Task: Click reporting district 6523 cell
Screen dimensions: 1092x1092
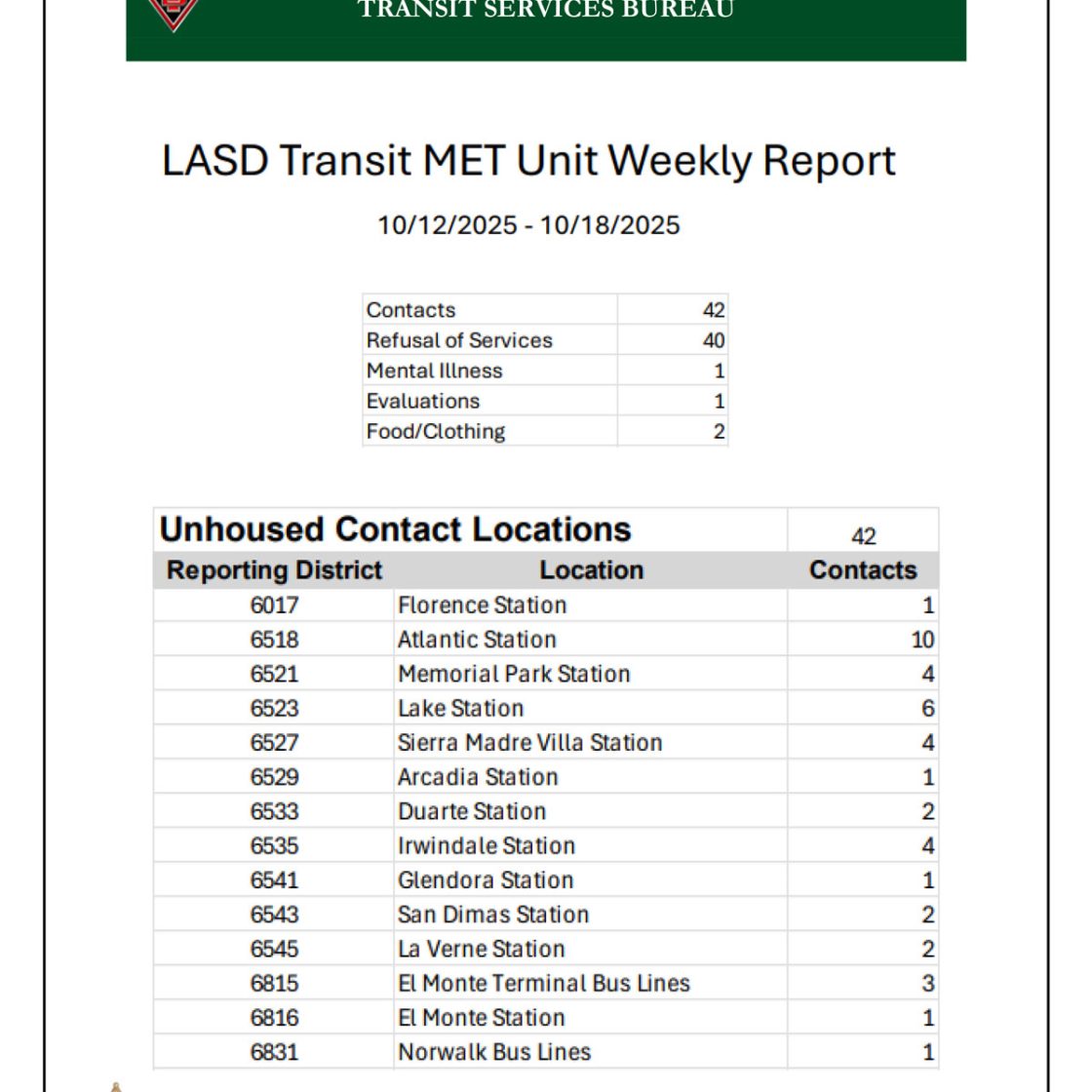Action: pyautogui.click(x=274, y=708)
